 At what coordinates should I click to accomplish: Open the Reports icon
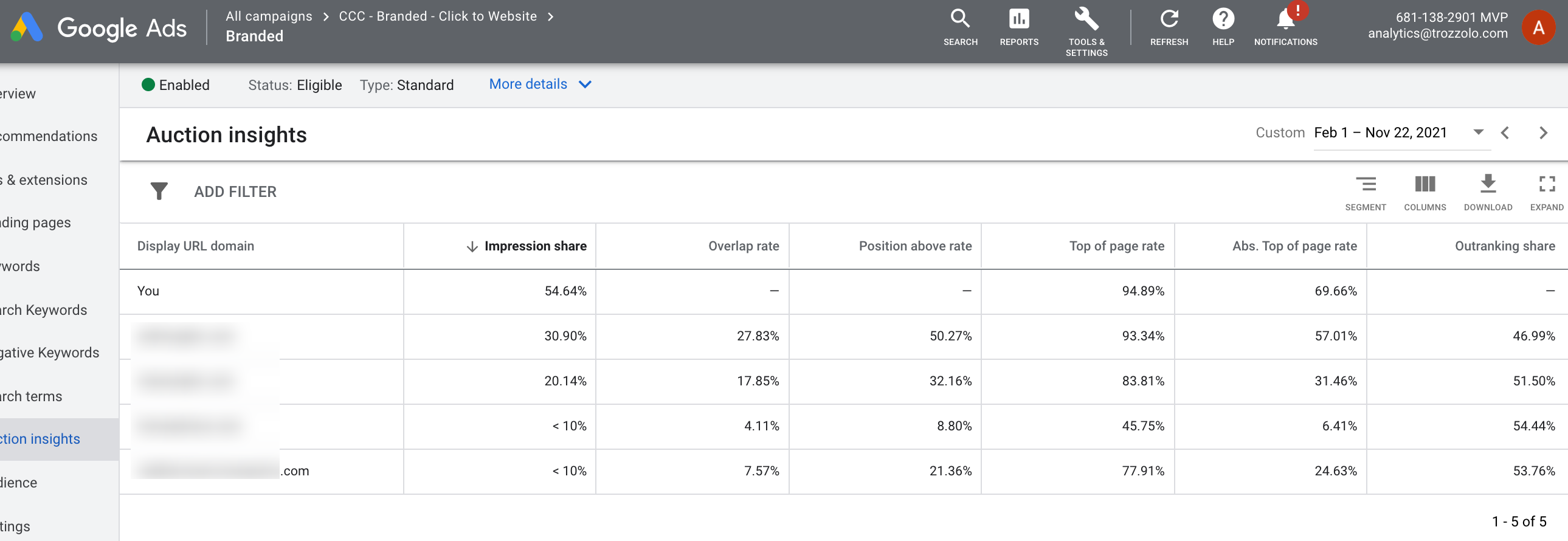coord(1018,19)
